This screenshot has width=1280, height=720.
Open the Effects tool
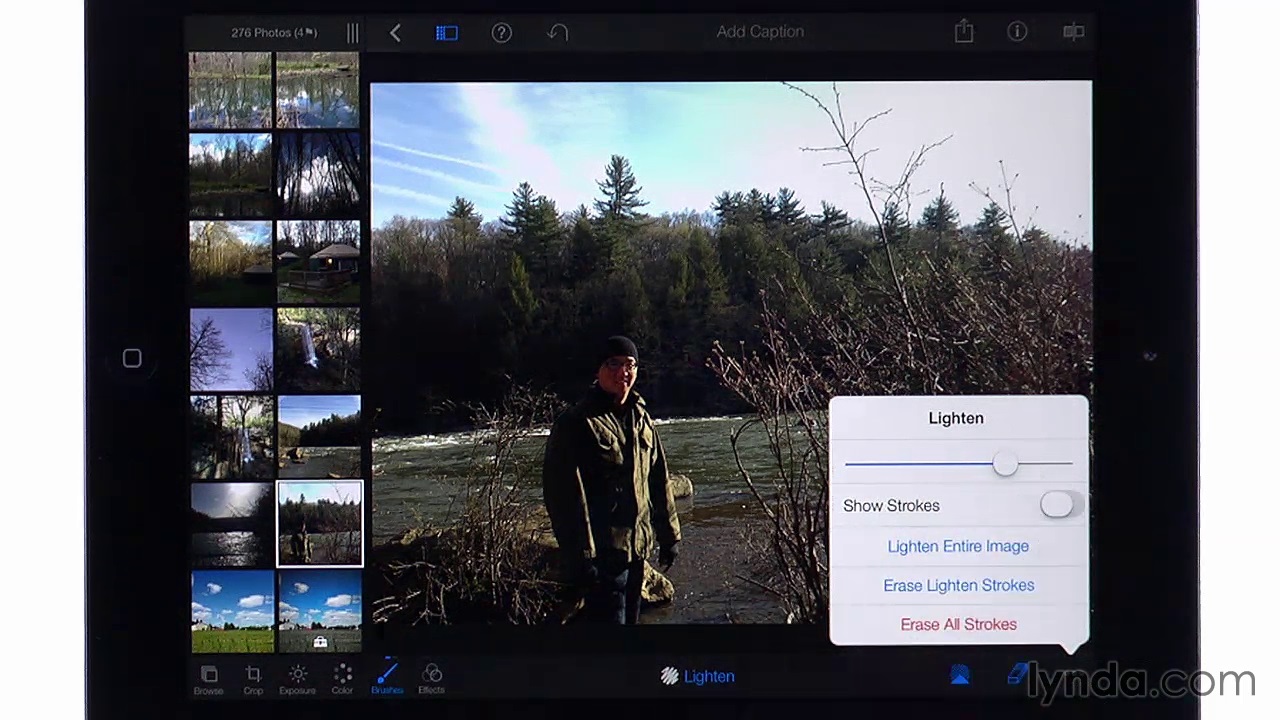(432, 679)
